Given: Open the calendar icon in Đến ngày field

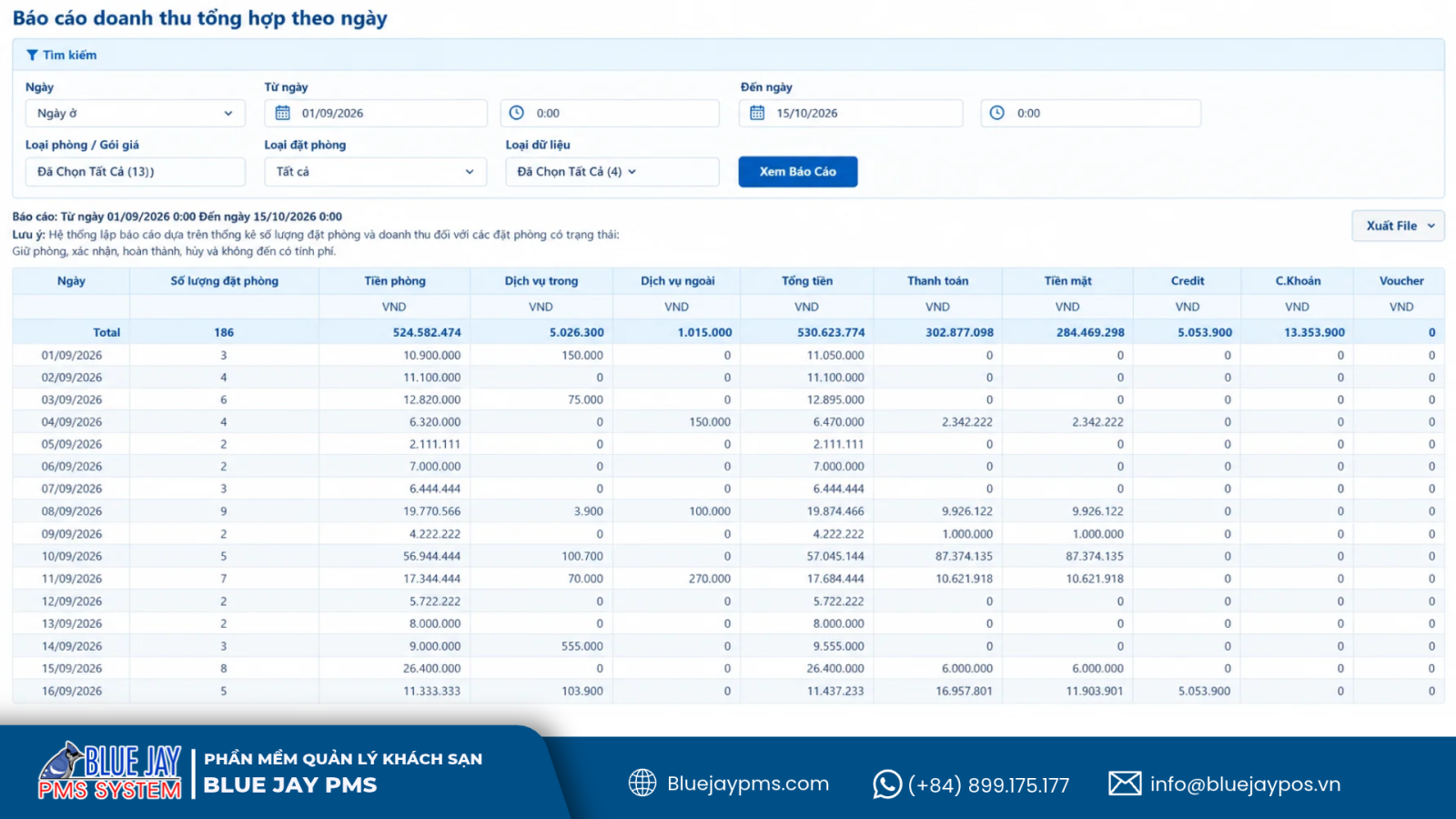Looking at the screenshot, I should (757, 113).
